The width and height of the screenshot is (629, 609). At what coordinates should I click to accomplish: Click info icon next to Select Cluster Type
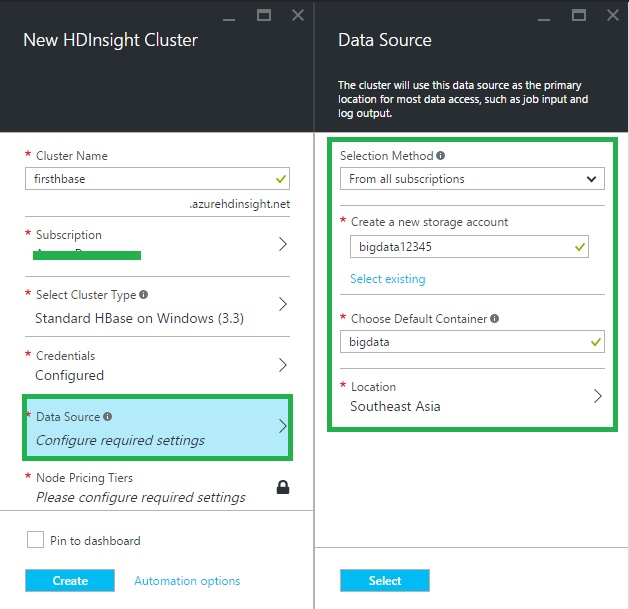pos(144,295)
